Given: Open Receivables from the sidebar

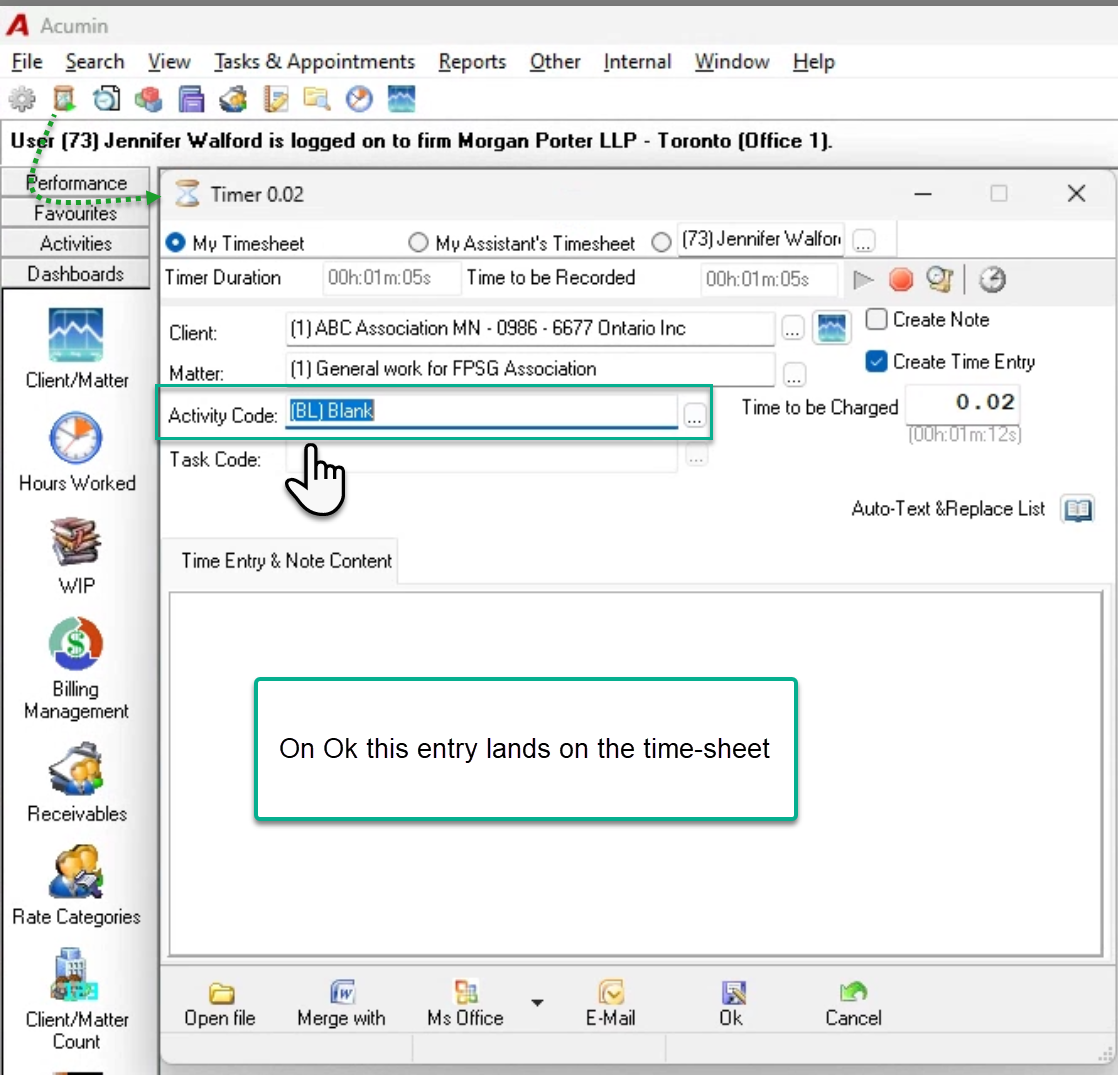Looking at the screenshot, I should 76,783.
